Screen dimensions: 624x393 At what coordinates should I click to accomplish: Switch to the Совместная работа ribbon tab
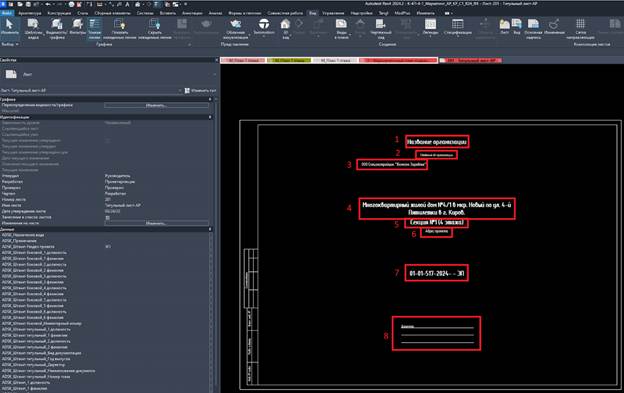coord(285,13)
